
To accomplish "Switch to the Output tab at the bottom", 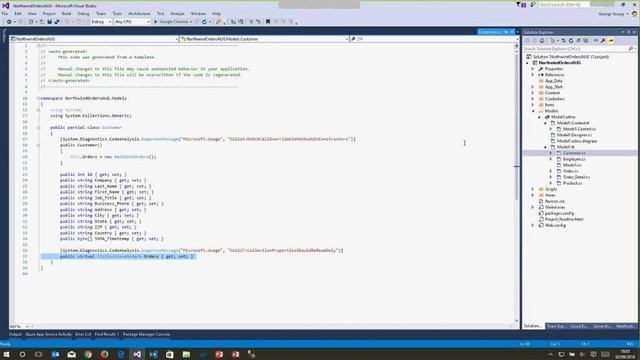I will point(15,335).
